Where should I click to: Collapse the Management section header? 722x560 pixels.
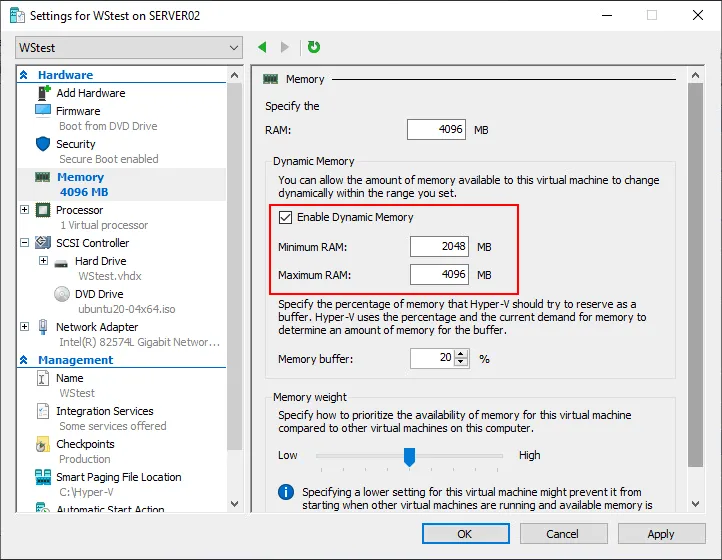(x=26, y=360)
